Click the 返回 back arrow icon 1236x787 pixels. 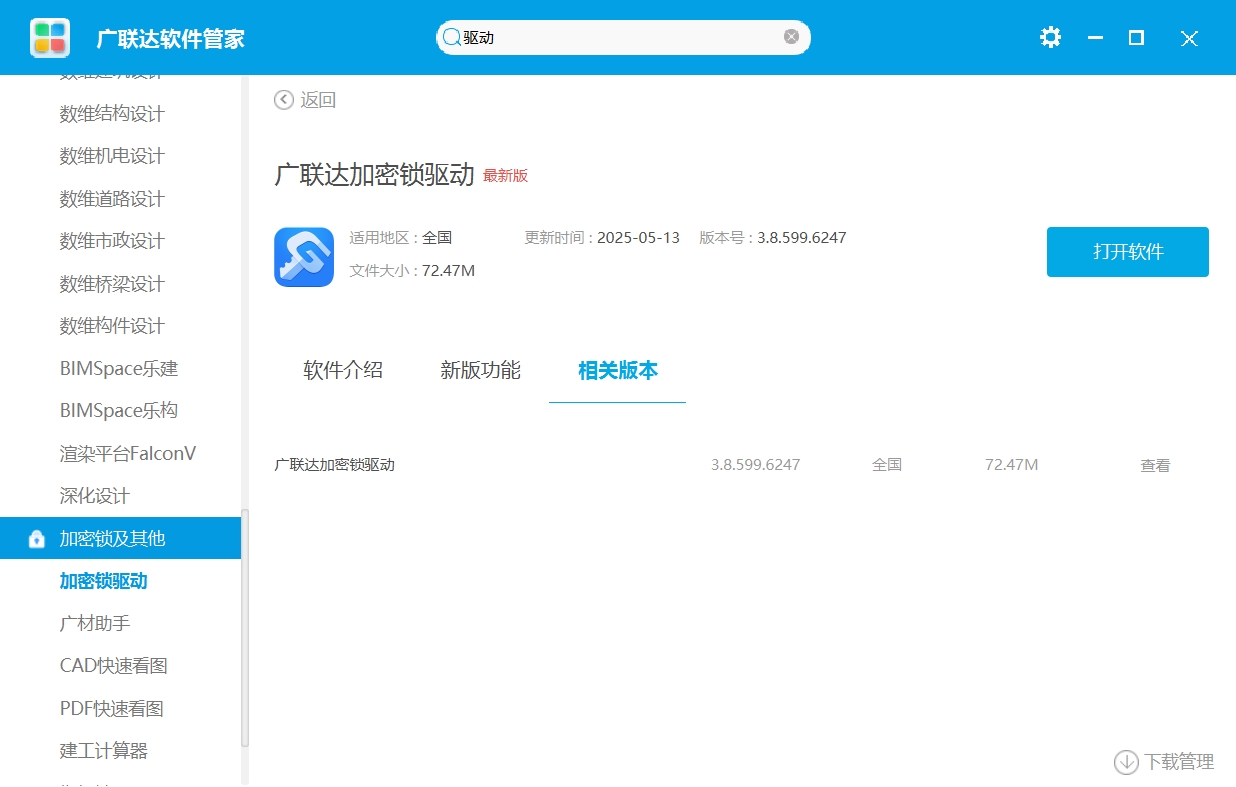[x=284, y=99]
